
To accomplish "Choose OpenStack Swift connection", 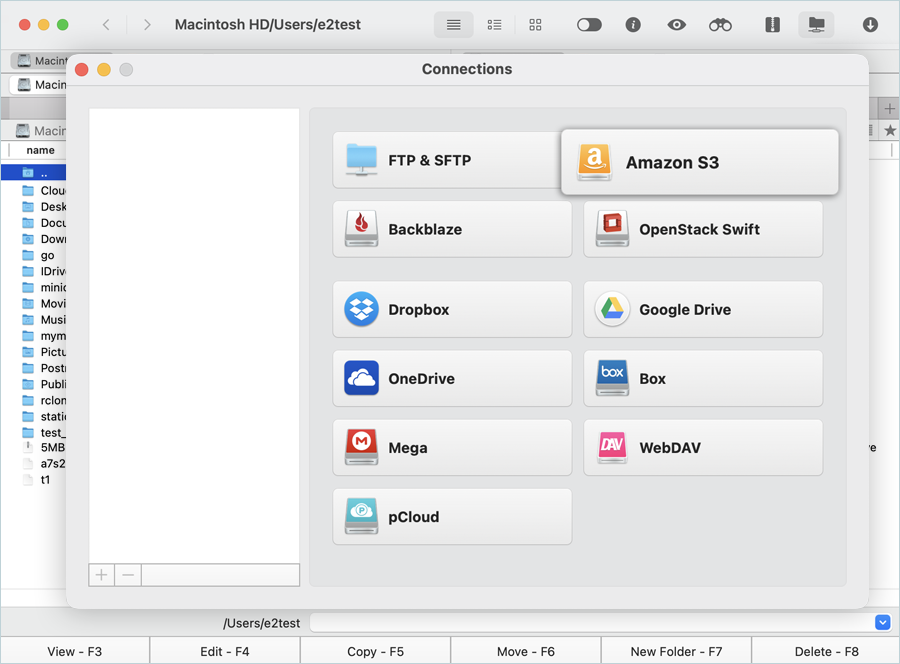I will (703, 229).
